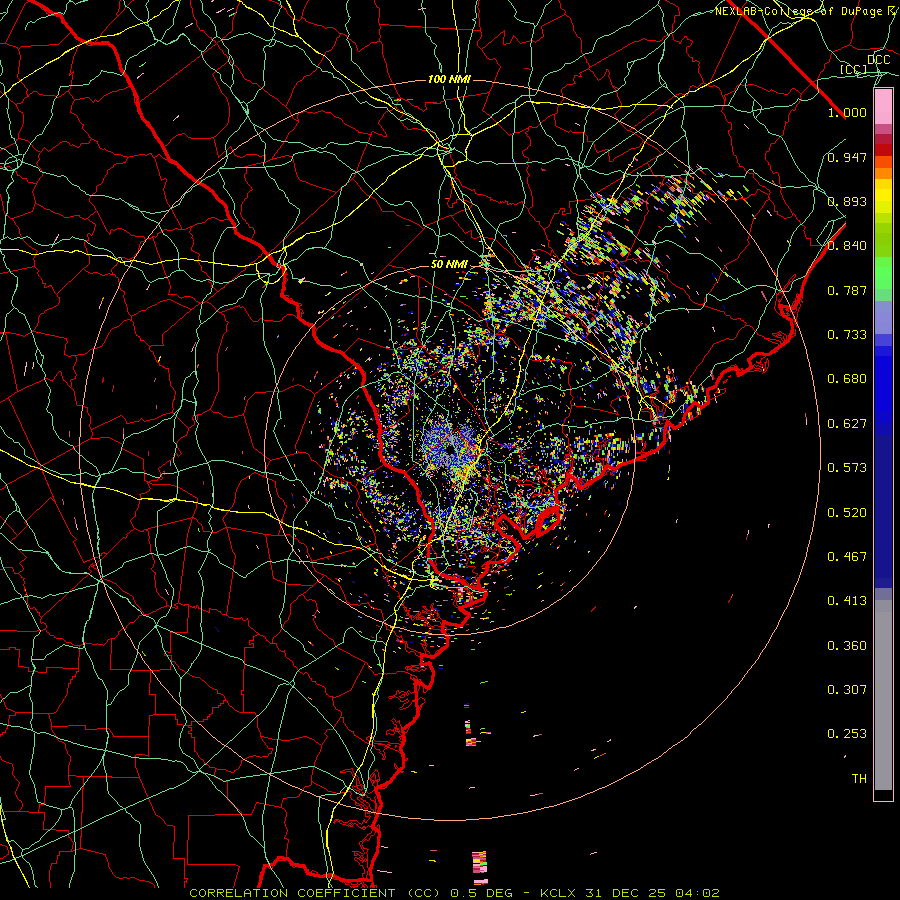Click the 0.520 color scale value

click(847, 513)
